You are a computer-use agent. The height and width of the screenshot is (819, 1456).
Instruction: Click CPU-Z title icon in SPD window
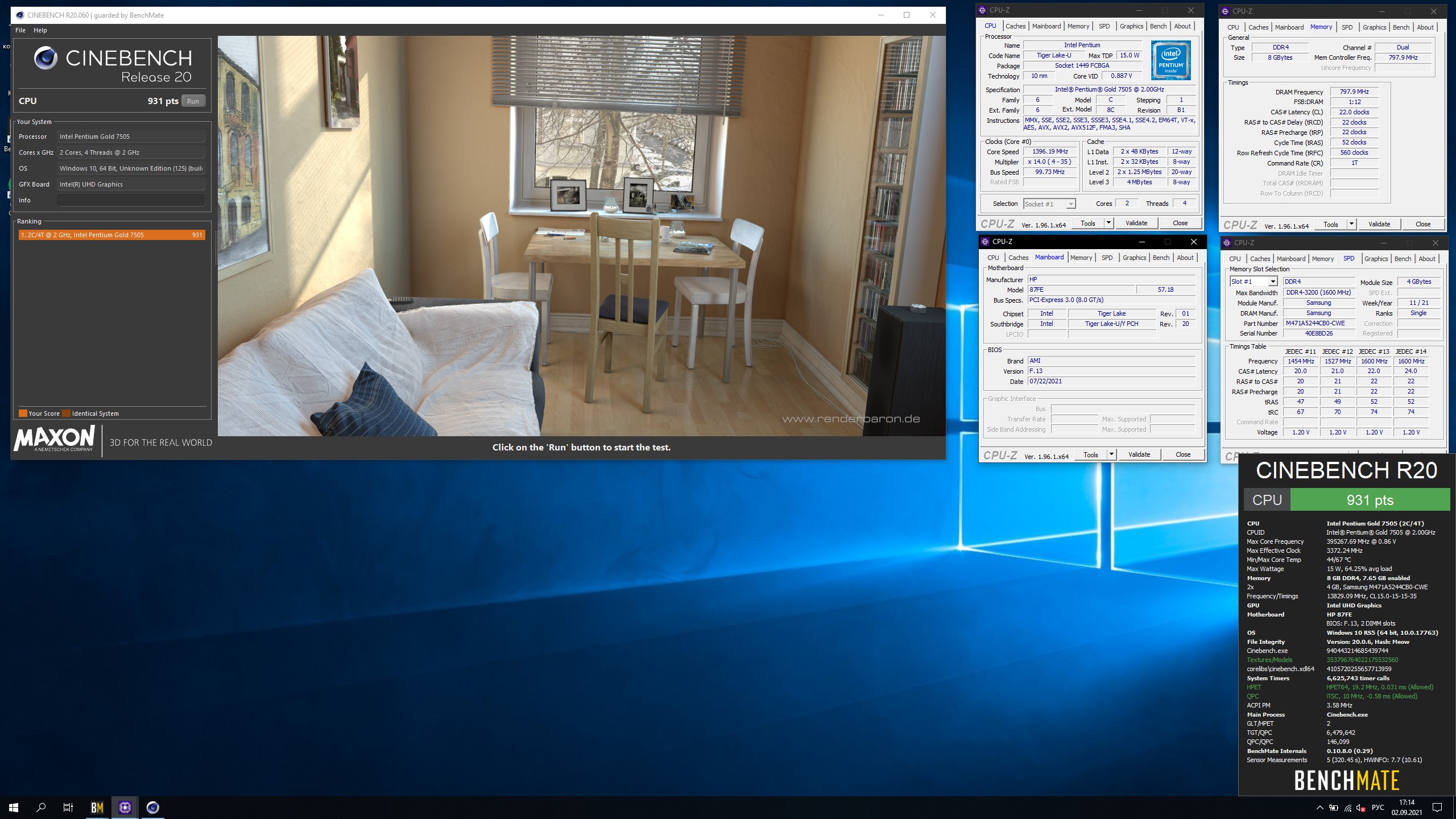click(1228, 243)
